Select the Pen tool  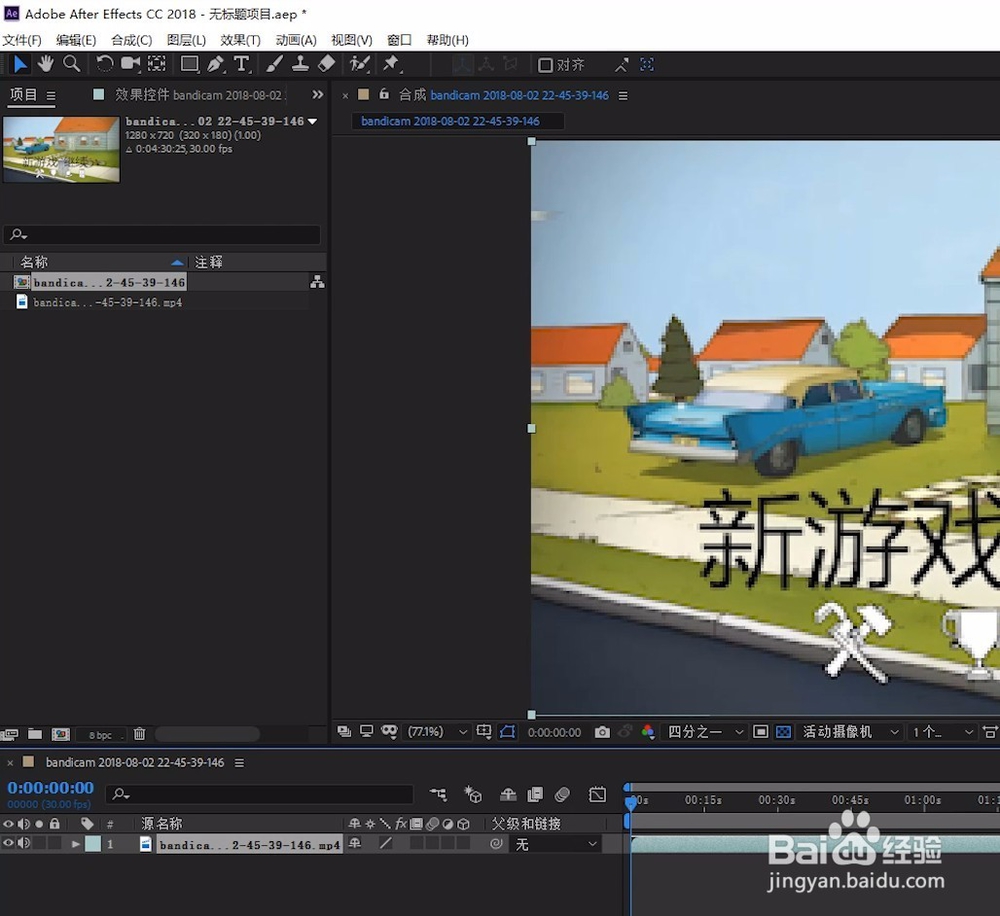[x=216, y=64]
